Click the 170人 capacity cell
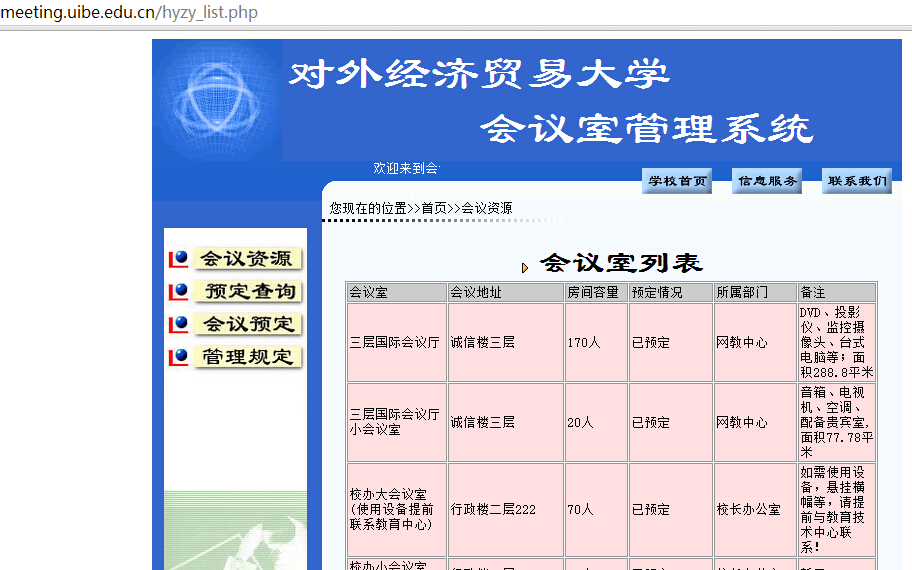Image resolution: width=912 pixels, height=570 pixels. [596, 343]
